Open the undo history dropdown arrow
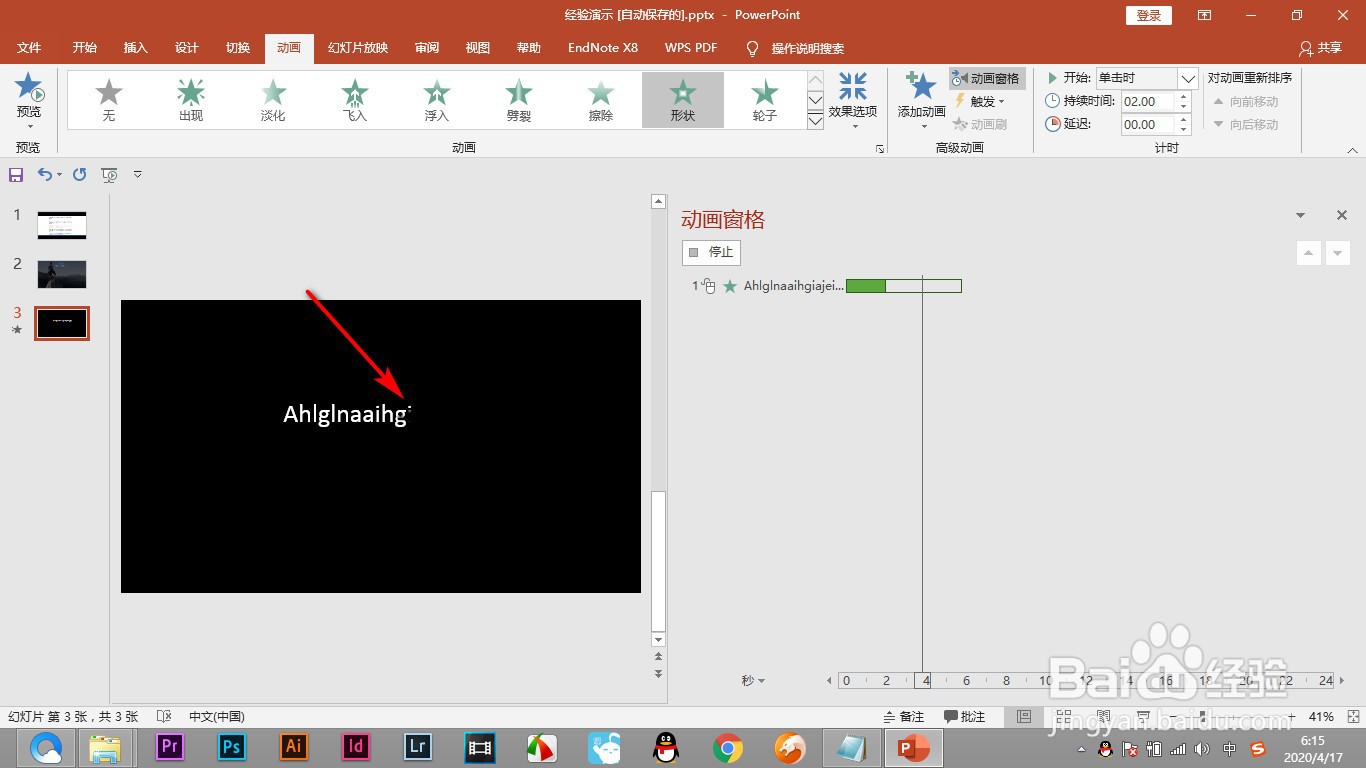The width and height of the screenshot is (1366, 768). [x=59, y=174]
